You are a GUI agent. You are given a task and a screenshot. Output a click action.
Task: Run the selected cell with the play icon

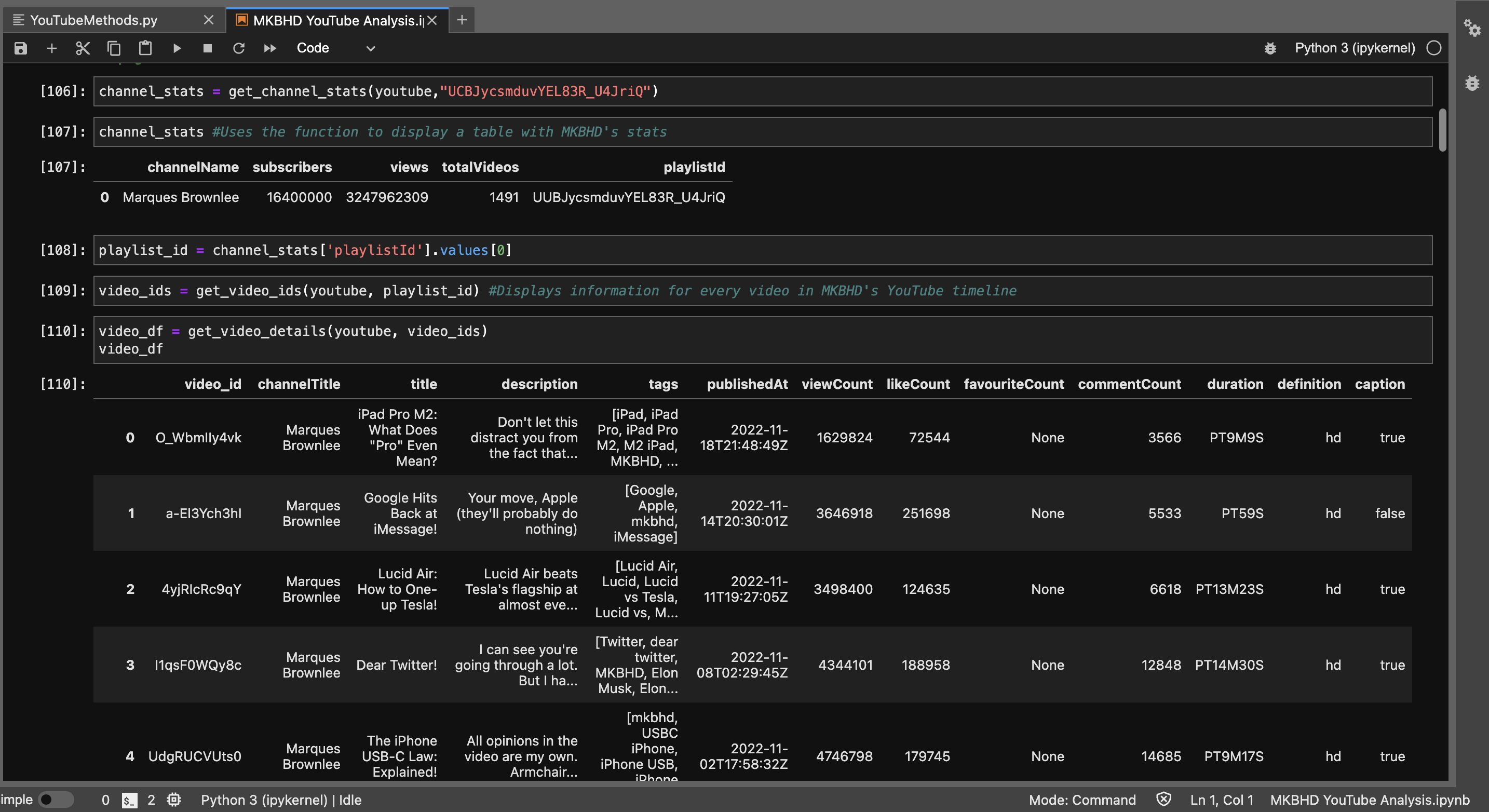pyautogui.click(x=177, y=49)
